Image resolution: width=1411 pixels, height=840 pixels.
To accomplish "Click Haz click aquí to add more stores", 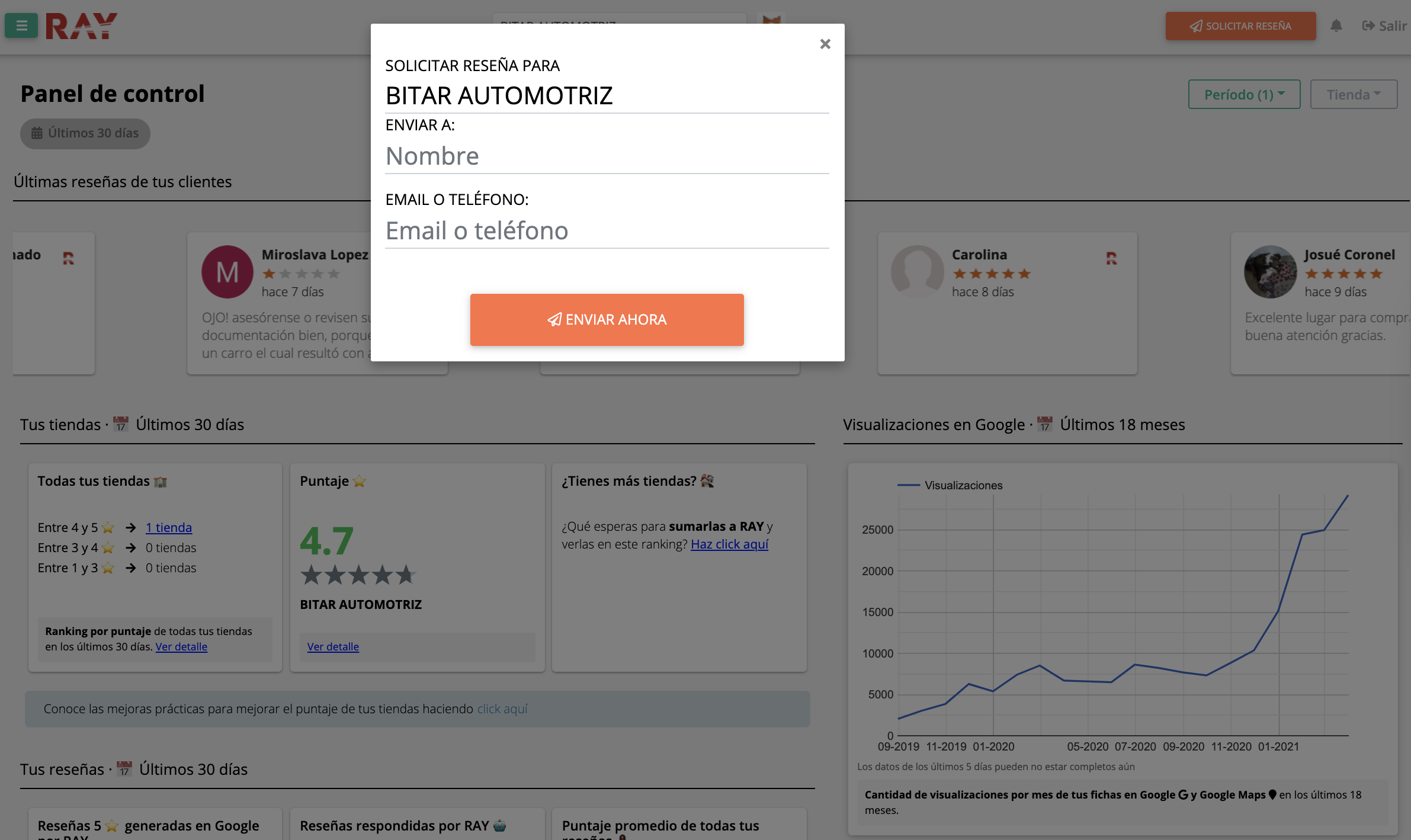I will (x=729, y=544).
